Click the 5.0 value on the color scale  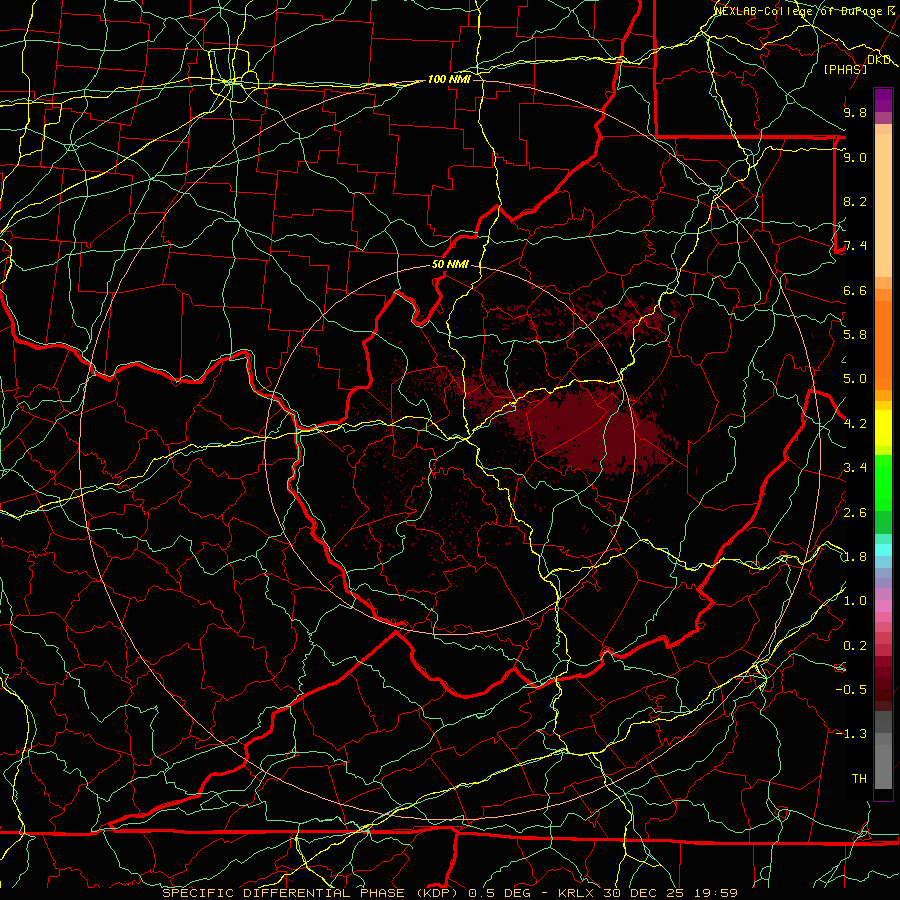click(x=855, y=379)
